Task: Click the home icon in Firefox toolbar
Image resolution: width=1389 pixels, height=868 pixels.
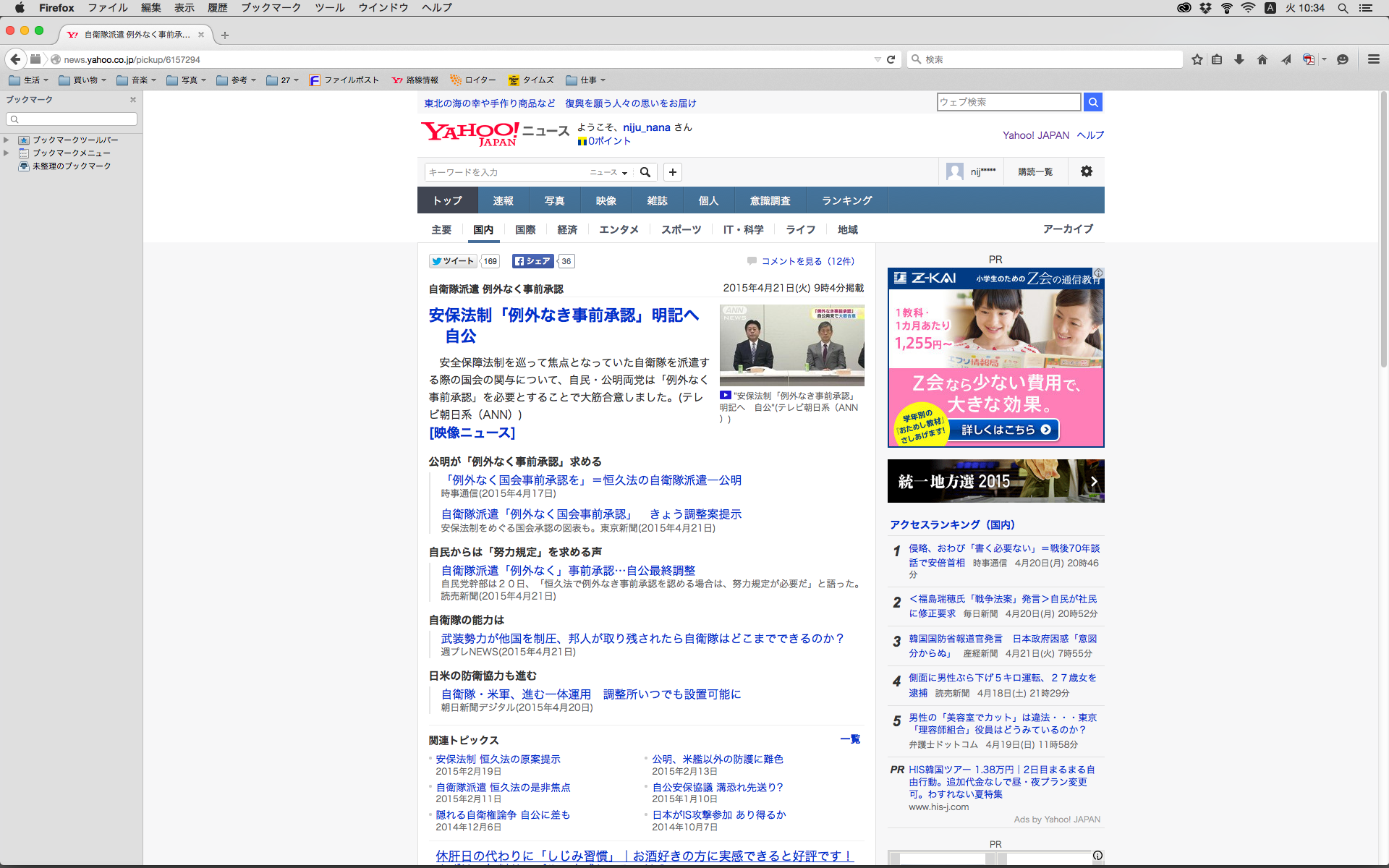Action: point(1262,59)
